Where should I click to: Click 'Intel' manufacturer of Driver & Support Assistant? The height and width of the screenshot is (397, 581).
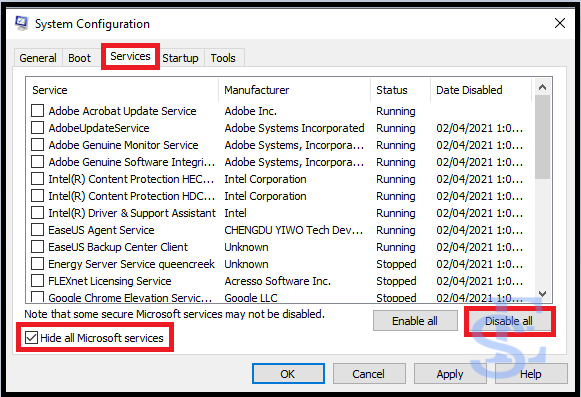click(236, 213)
